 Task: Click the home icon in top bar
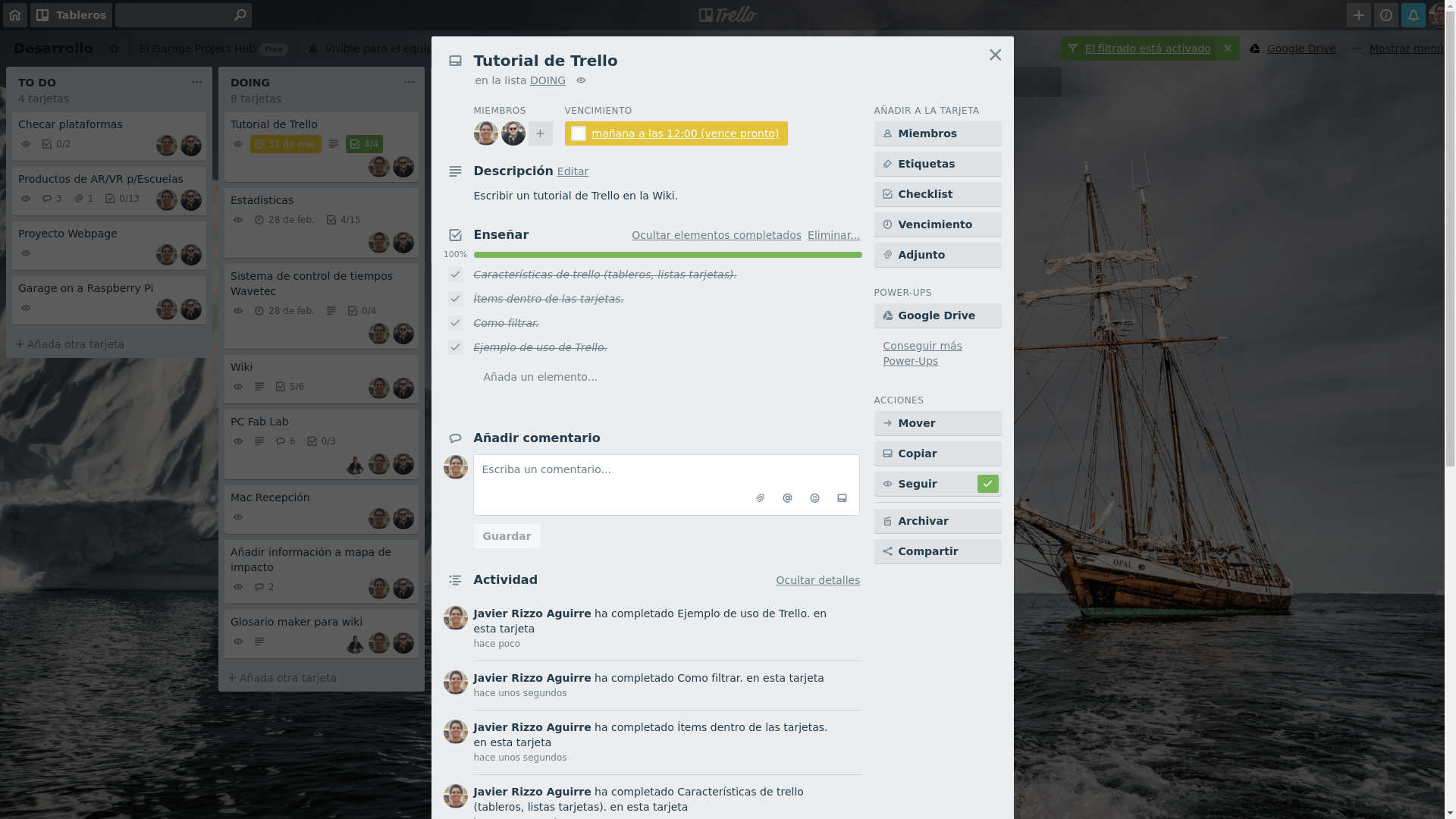pos(15,15)
